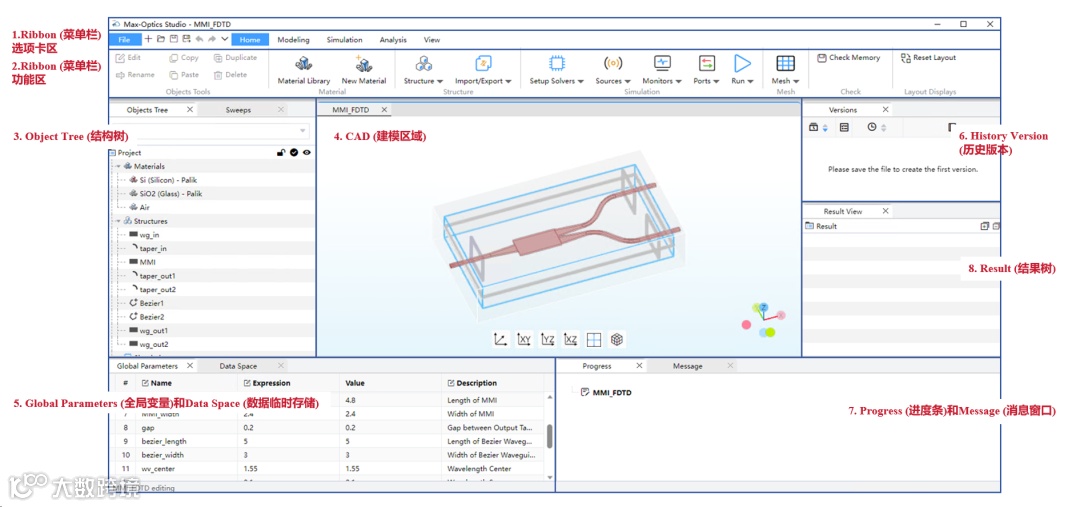Screen dimensions: 1080x507
Task: Open the Mesh dropdown
Action: [785, 71]
